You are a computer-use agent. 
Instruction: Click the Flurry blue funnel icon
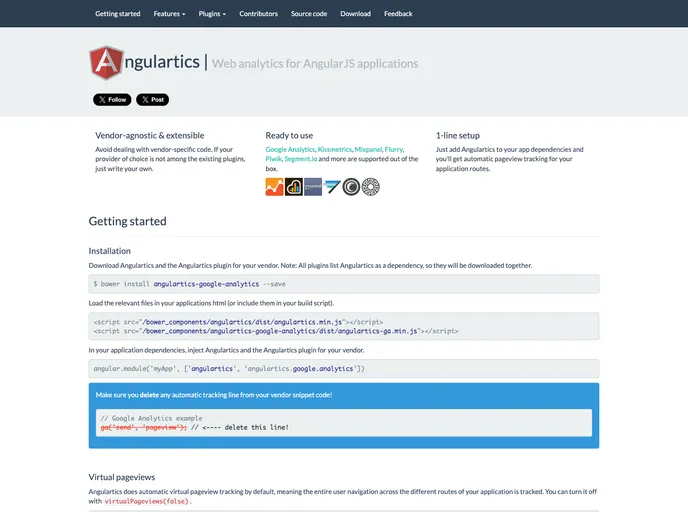[332, 187]
